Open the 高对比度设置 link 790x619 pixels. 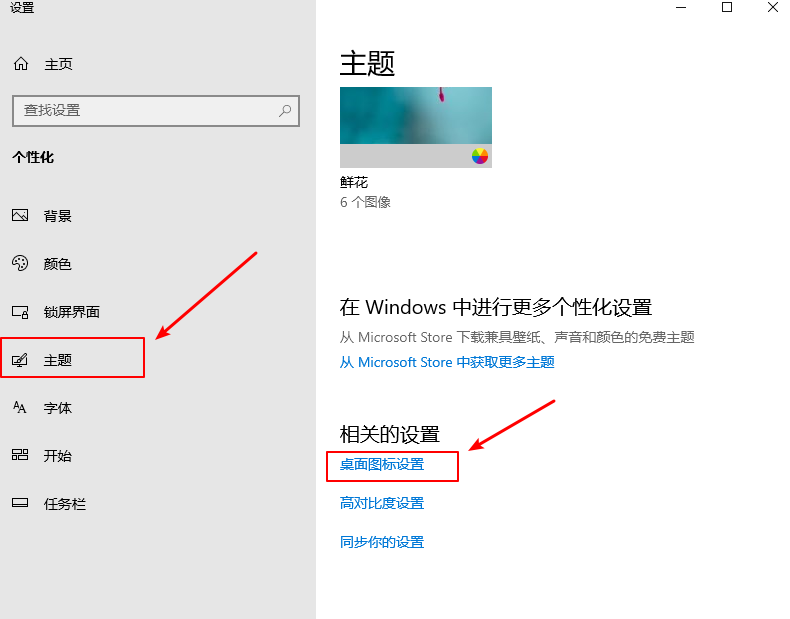[382, 503]
